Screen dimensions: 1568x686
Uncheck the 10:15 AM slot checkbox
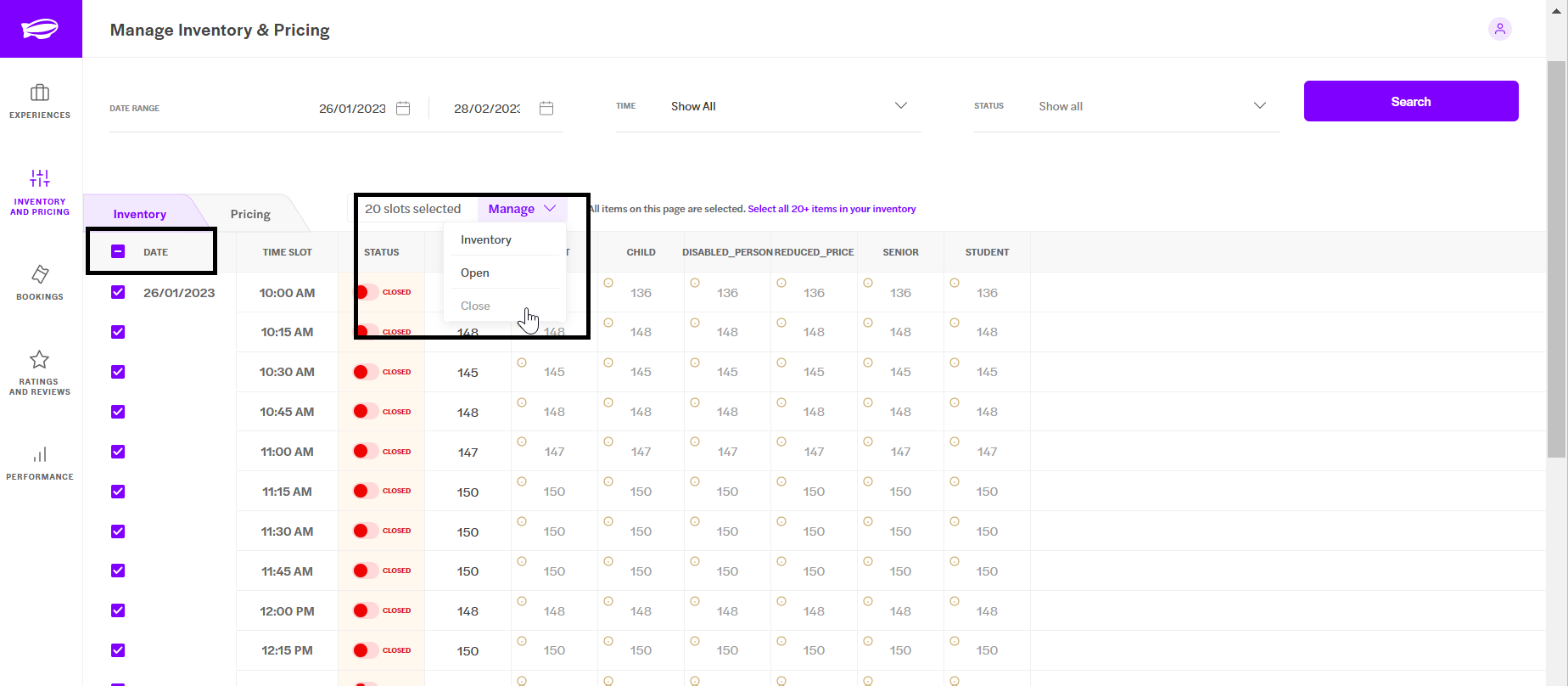(118, 332)
